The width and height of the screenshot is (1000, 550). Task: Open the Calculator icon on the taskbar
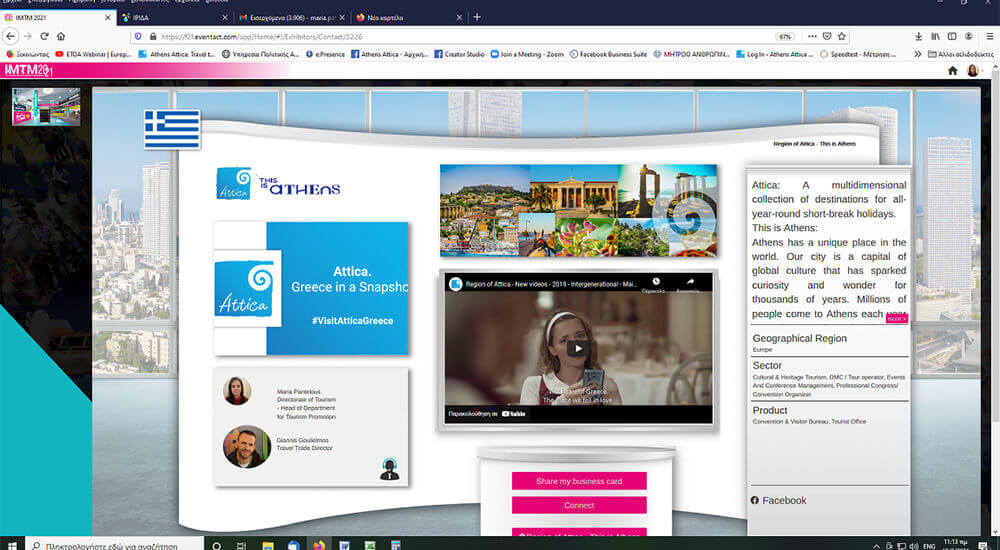tap(395, 545)
